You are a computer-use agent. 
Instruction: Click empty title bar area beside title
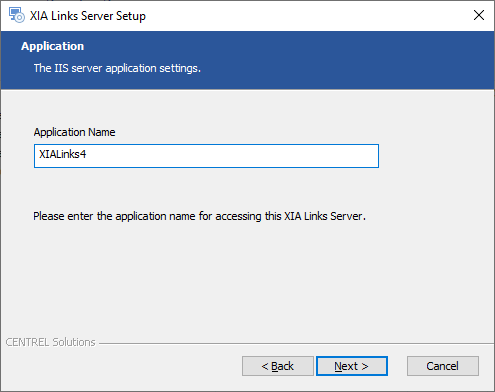point(300,15)
